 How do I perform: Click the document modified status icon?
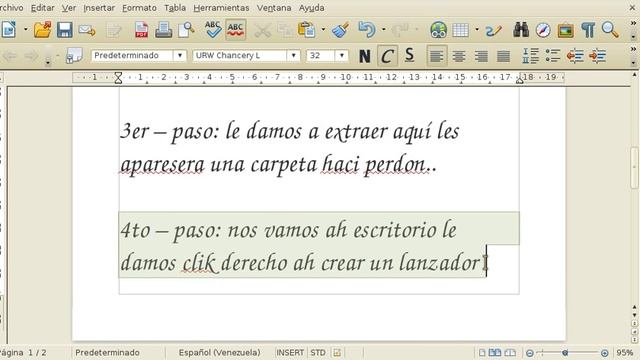pos(337,352)
